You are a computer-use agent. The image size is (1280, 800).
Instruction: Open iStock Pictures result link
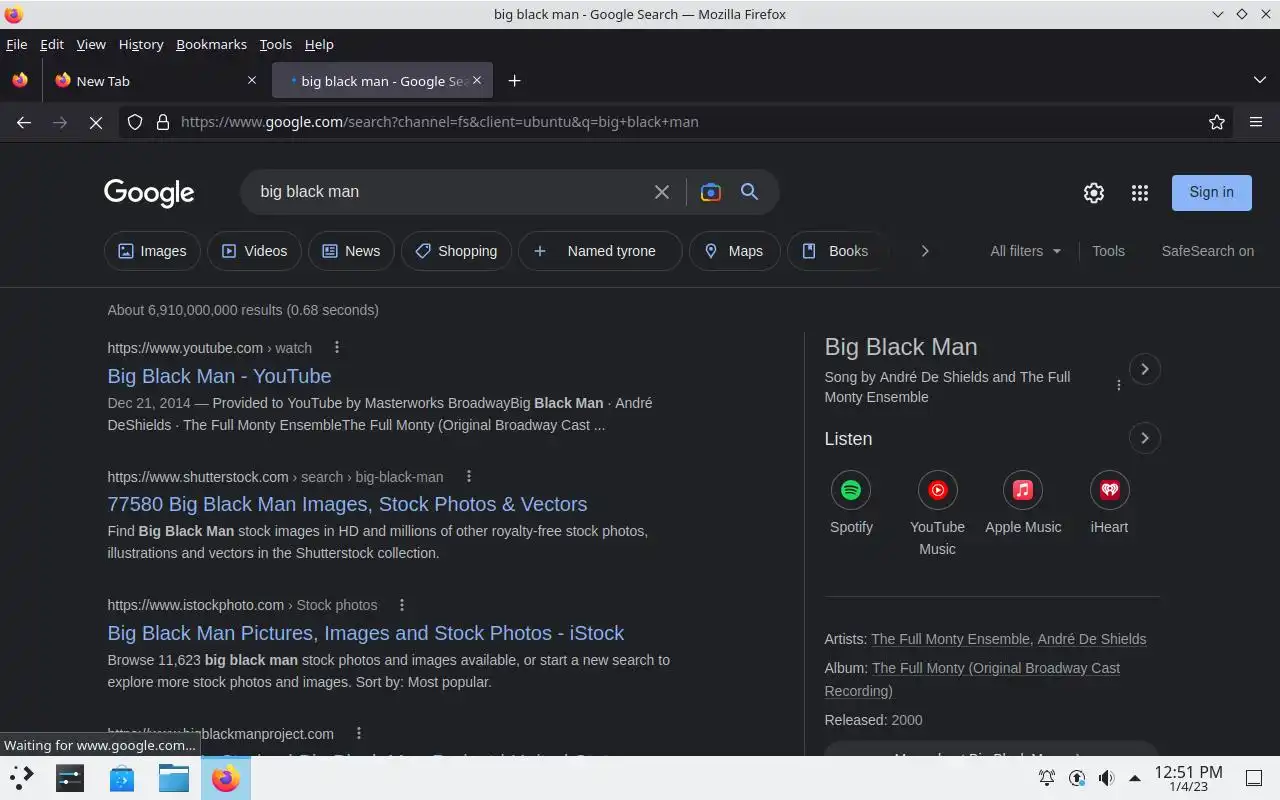click(365, 633)
